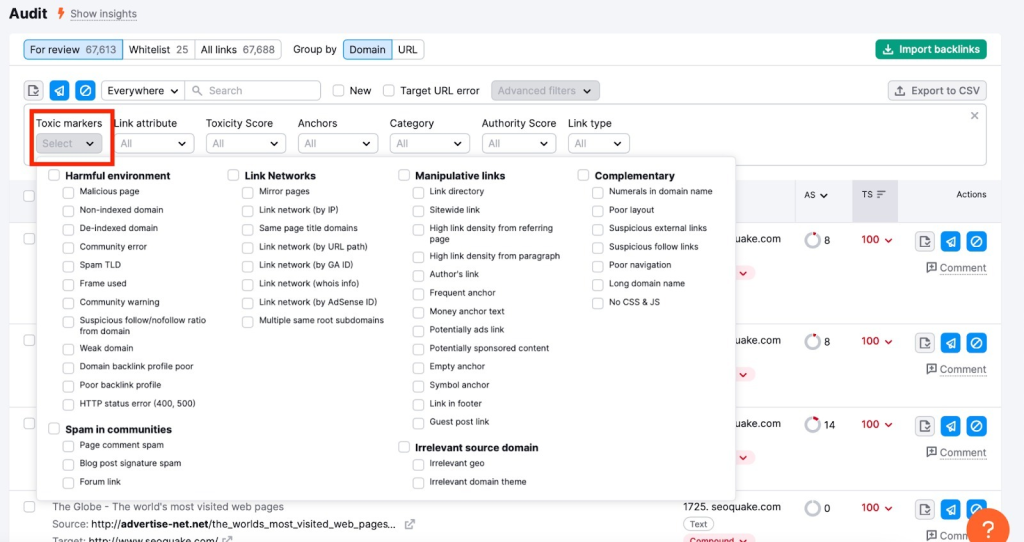Group results by URL

coord(408,50)
